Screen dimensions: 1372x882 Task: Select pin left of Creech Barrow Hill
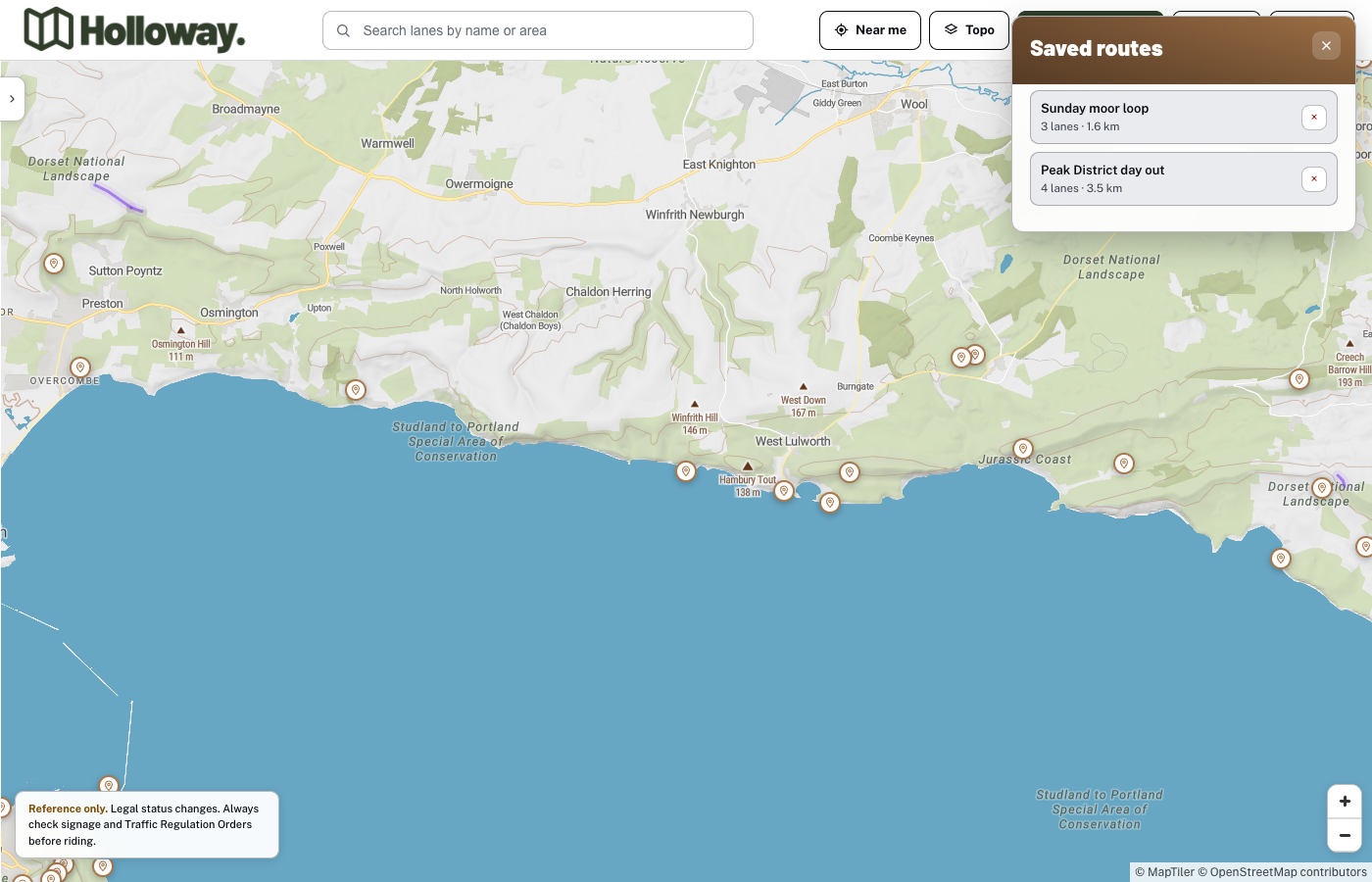click(1299, 379)
